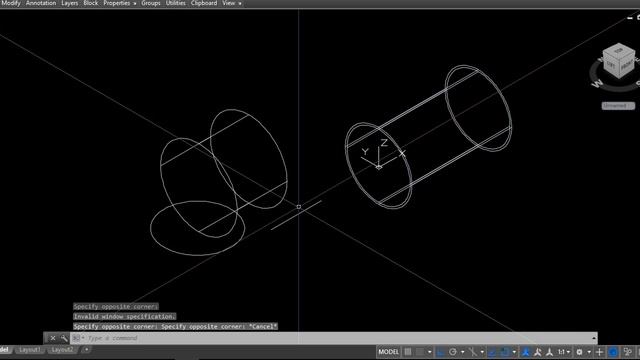Toggle annotation monitor plus icon
640x360 pixels.
pos(599,352)
